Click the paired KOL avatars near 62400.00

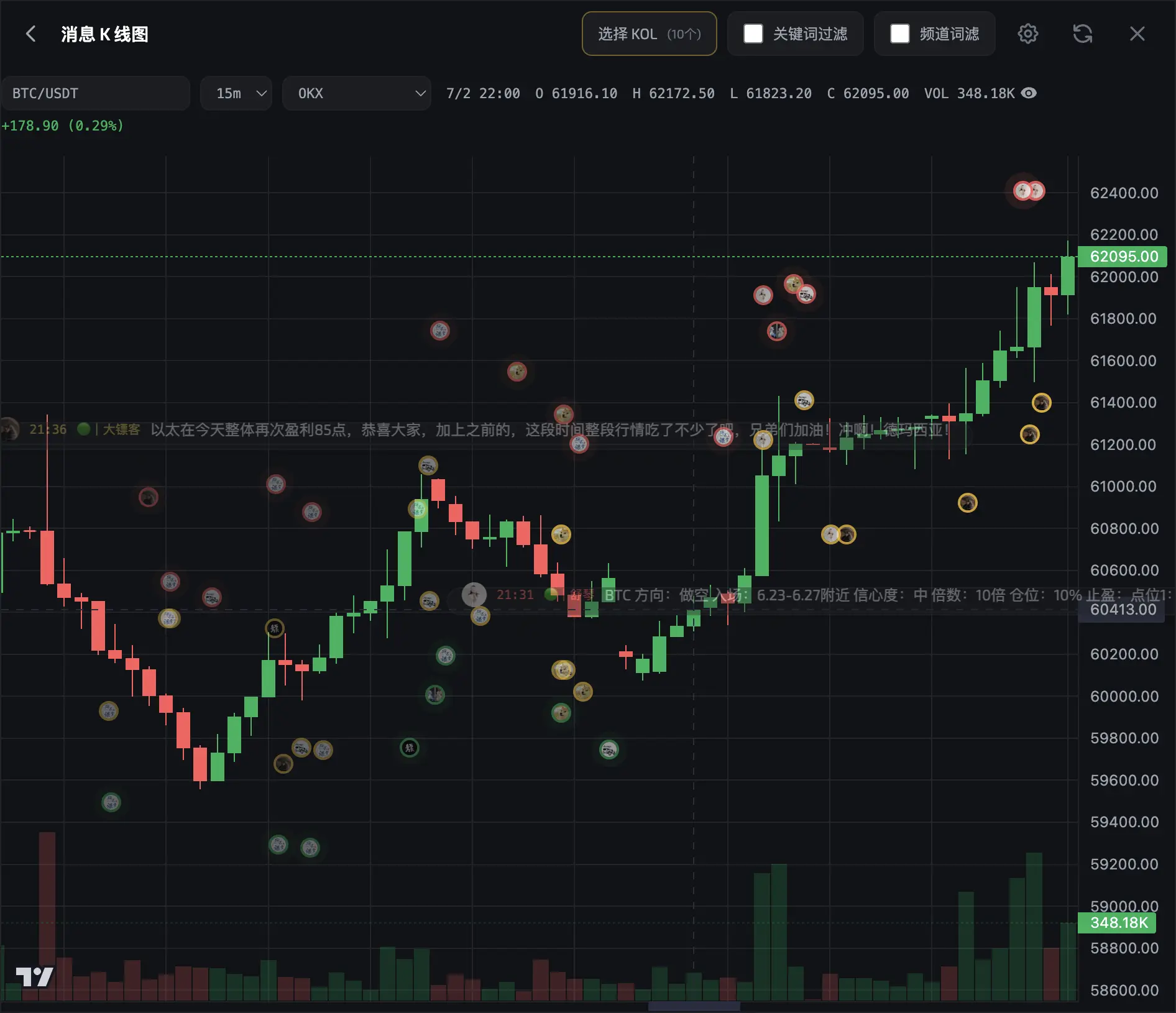(x=1029, y=191)
